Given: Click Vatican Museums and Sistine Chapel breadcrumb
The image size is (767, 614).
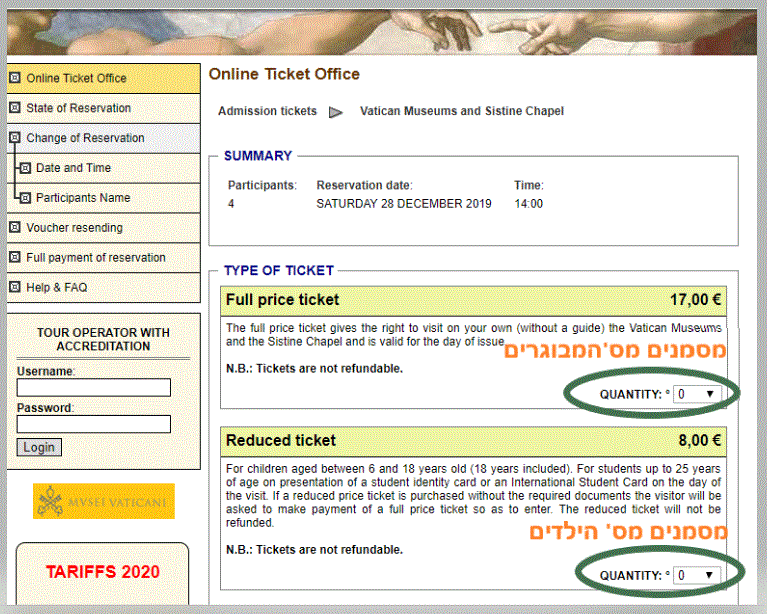Looking at the screenshot, I should click(462, 111).
